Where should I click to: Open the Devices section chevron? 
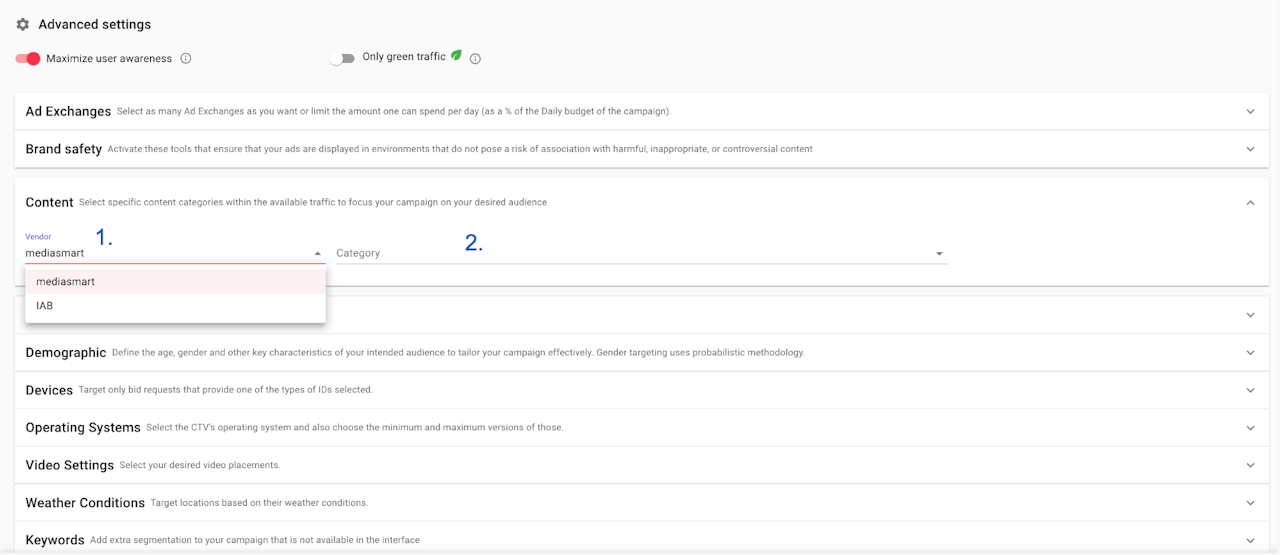(1250, 390)
